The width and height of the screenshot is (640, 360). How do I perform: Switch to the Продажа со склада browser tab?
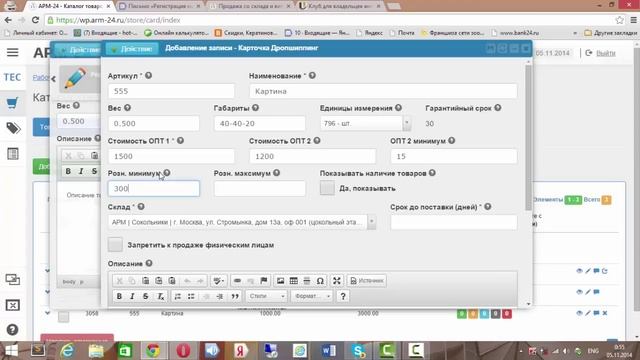(x=250, y=6)
